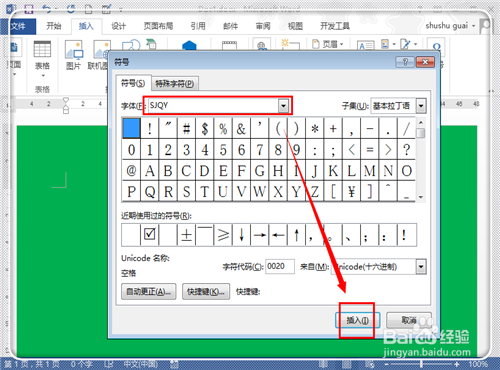Select the exclamation mark symbol in grid

pyautogui.click(x=150, y=128)
